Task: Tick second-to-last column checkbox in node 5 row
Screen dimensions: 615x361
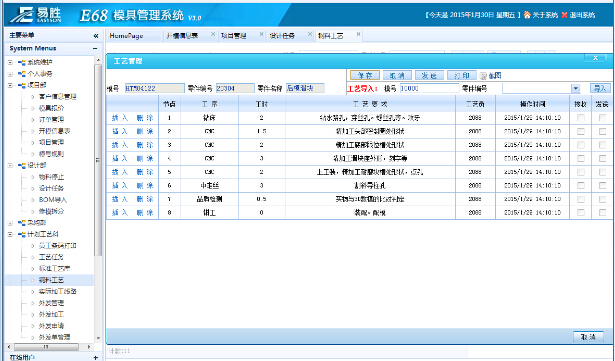Action: (x=581, y=172)
